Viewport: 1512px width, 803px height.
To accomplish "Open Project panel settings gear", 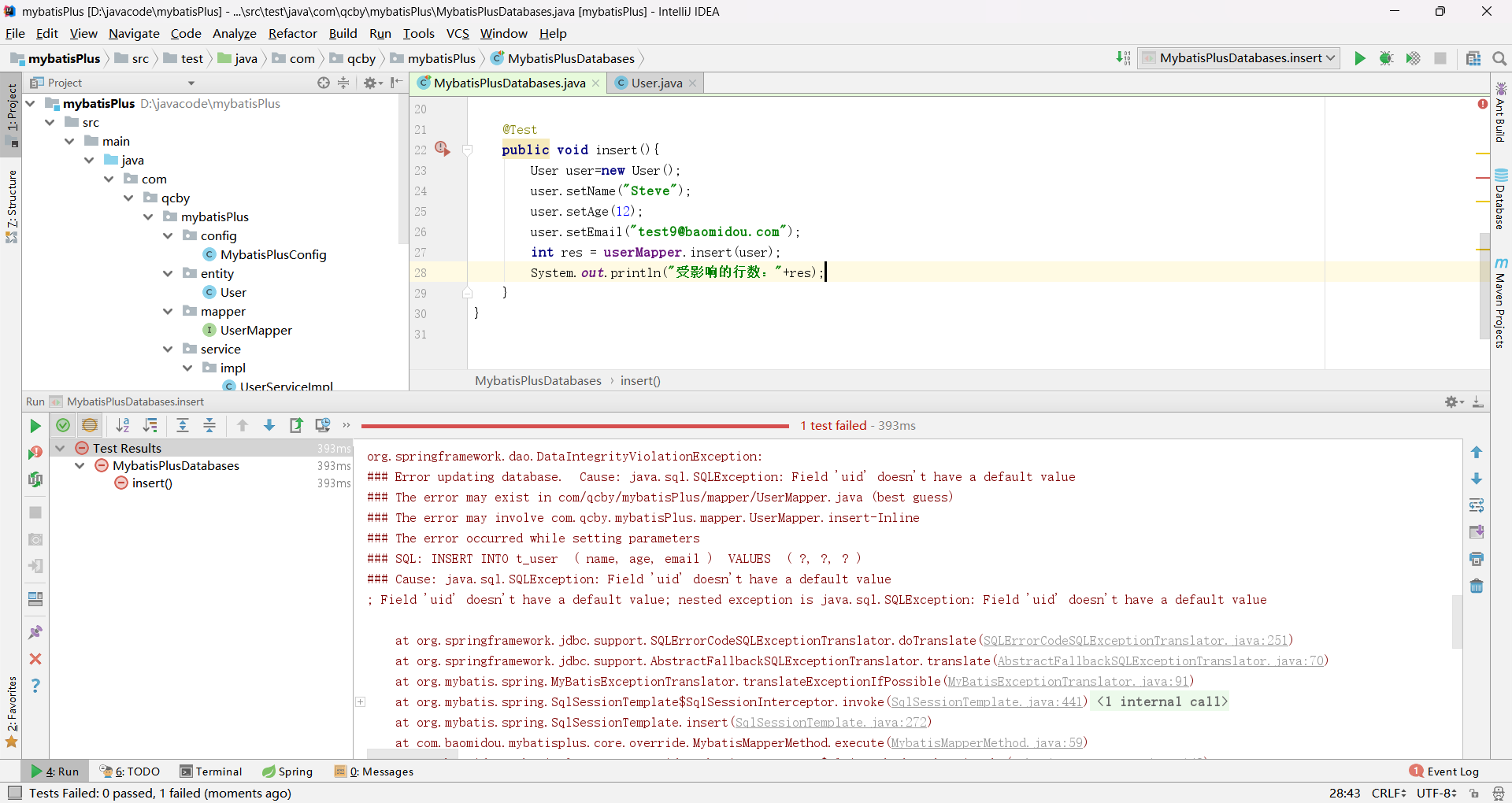I will 372,83.
